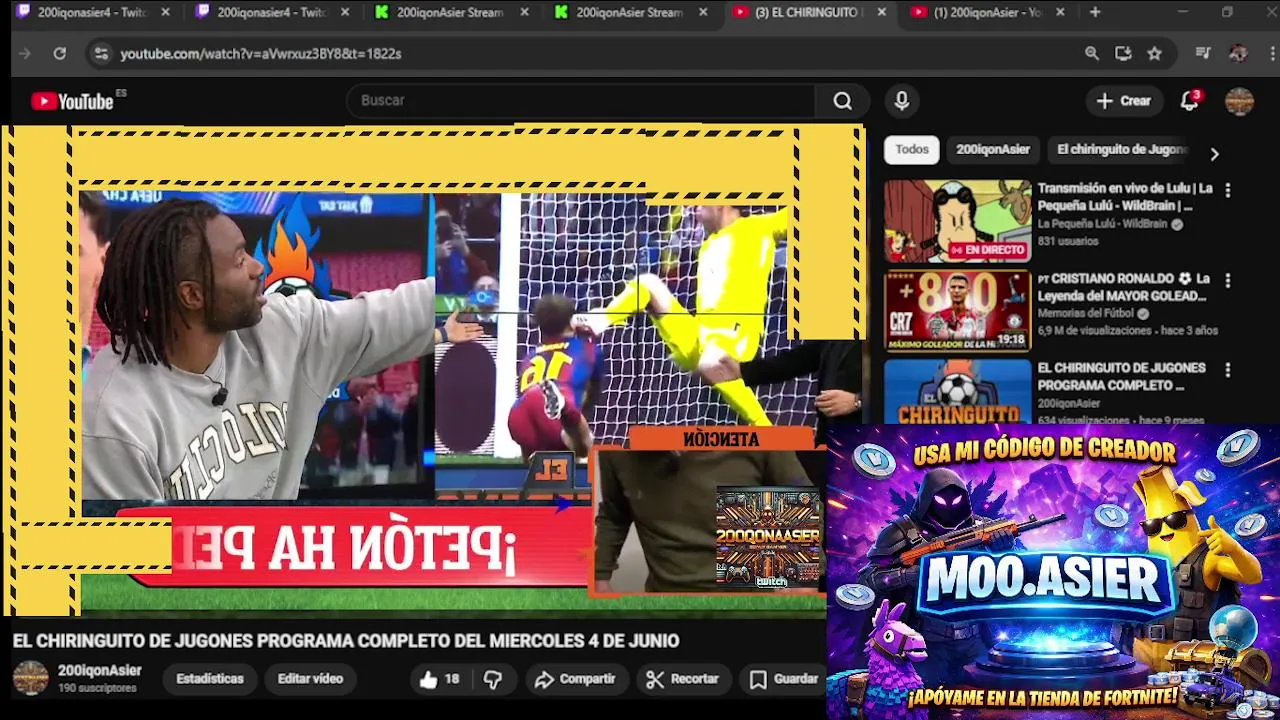Open Lulu live stream thumbnail
This screenshot has width=1280, height=720.
[957, 221]
